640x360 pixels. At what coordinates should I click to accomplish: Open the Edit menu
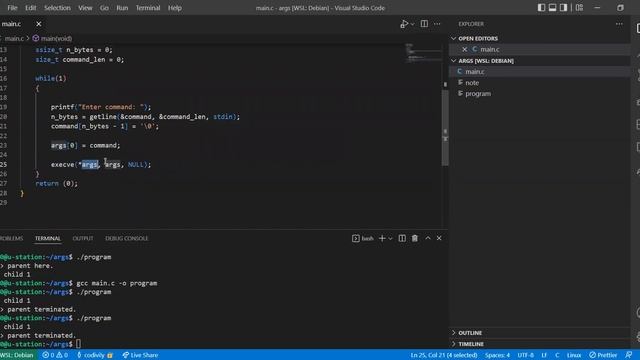pos(31,8)
